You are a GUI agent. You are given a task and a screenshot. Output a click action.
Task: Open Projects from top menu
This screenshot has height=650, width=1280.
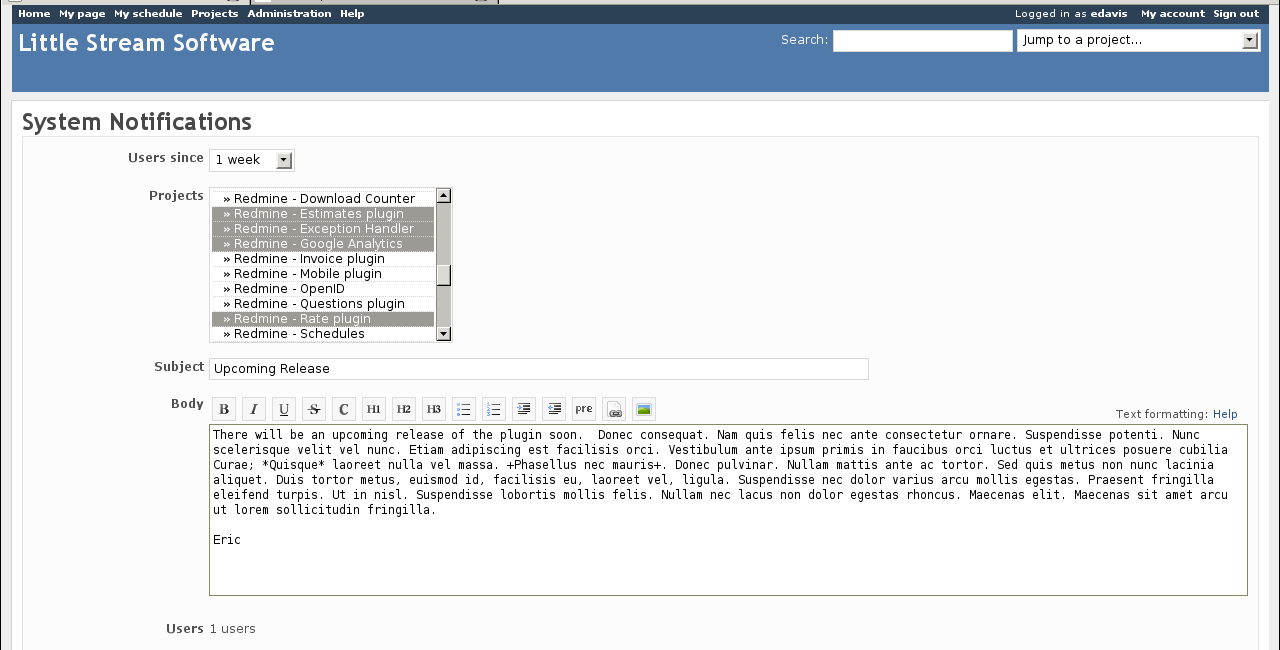(215, 14)
